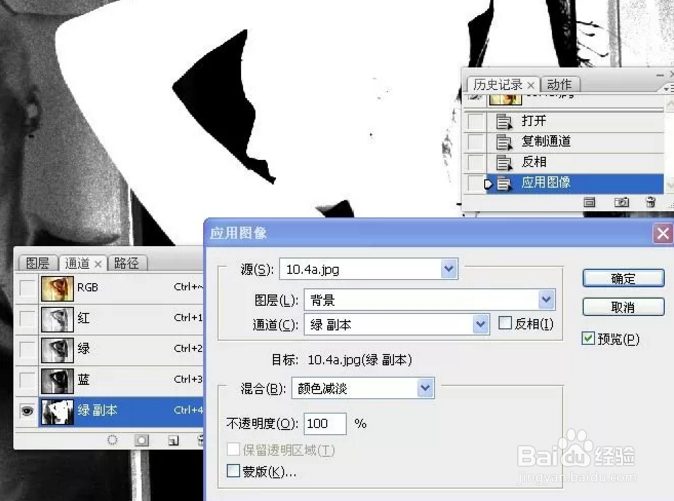Select the 蓝 channel thumbnail
Screen dimensions: 674x501
tap(58, 380)
